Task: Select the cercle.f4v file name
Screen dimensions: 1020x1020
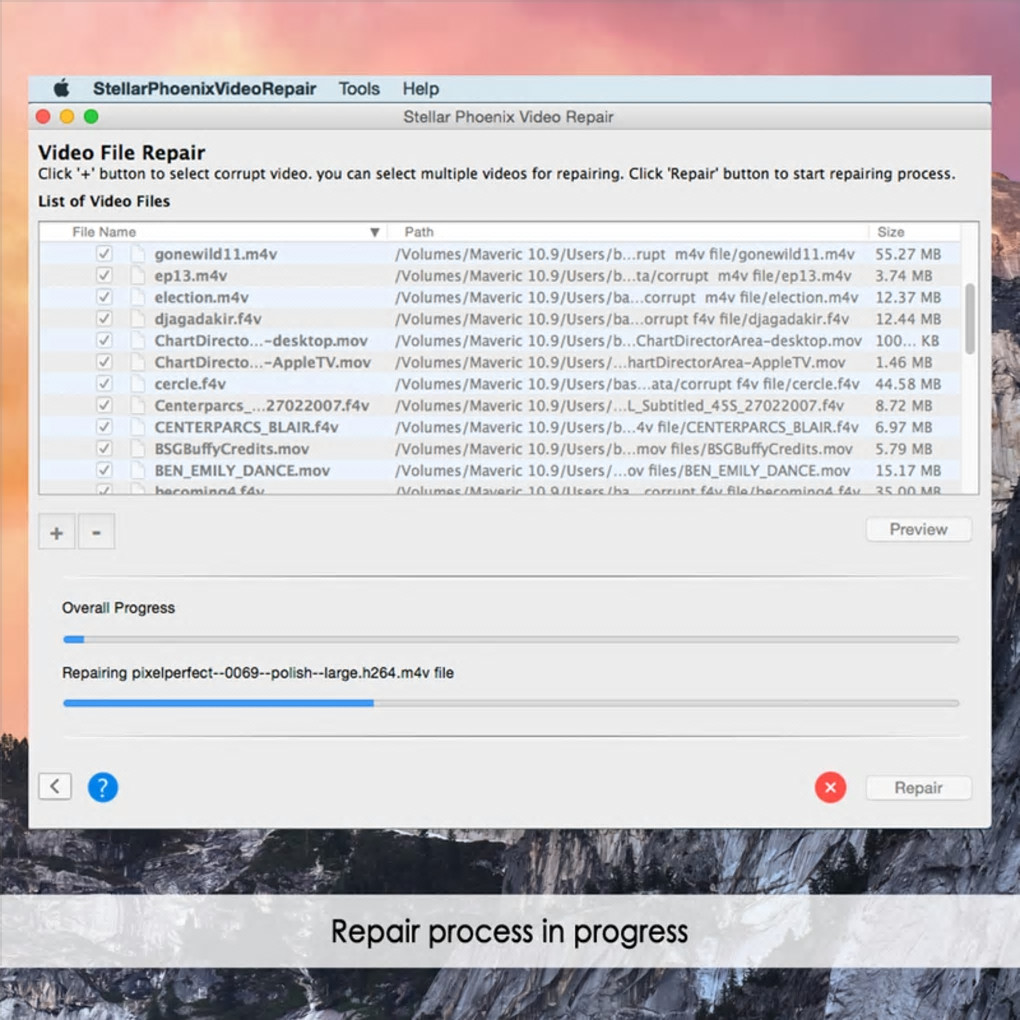Action: (190, 384)
